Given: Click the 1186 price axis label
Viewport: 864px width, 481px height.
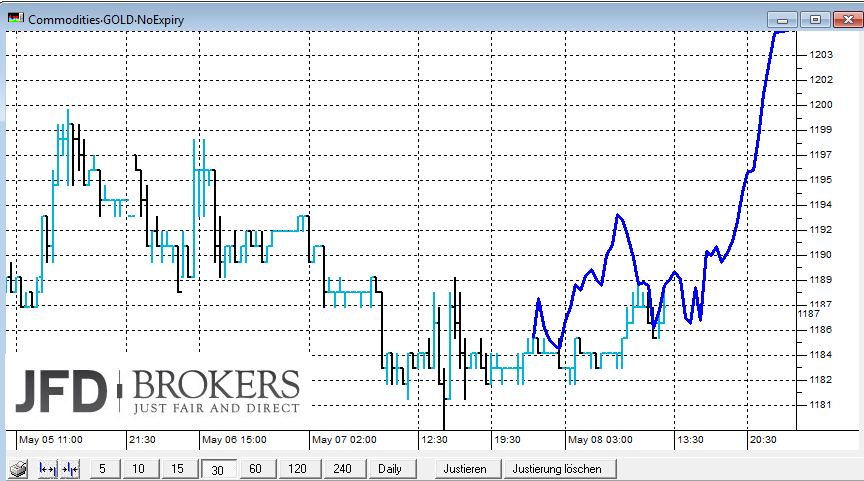Looking at the screenshot, I should click(x=821, y=329).
